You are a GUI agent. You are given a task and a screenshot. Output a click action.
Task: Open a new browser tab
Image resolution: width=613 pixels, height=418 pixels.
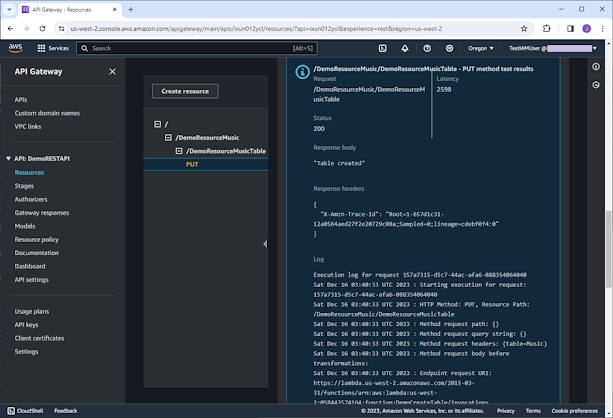click(x=131, y=9)
